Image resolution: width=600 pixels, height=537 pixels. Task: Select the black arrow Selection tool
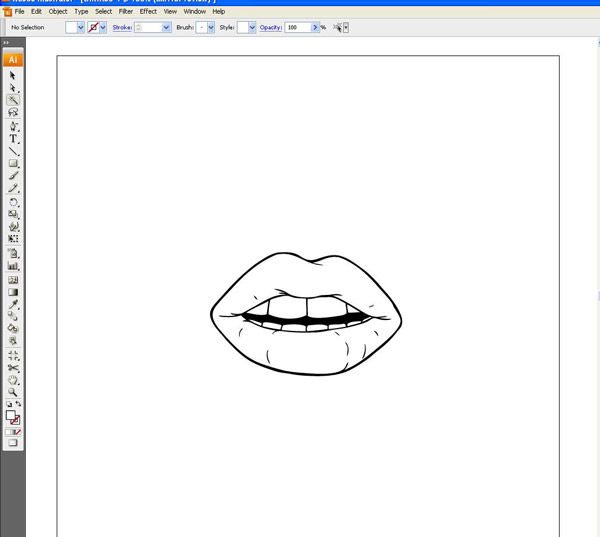click(13, 76)
